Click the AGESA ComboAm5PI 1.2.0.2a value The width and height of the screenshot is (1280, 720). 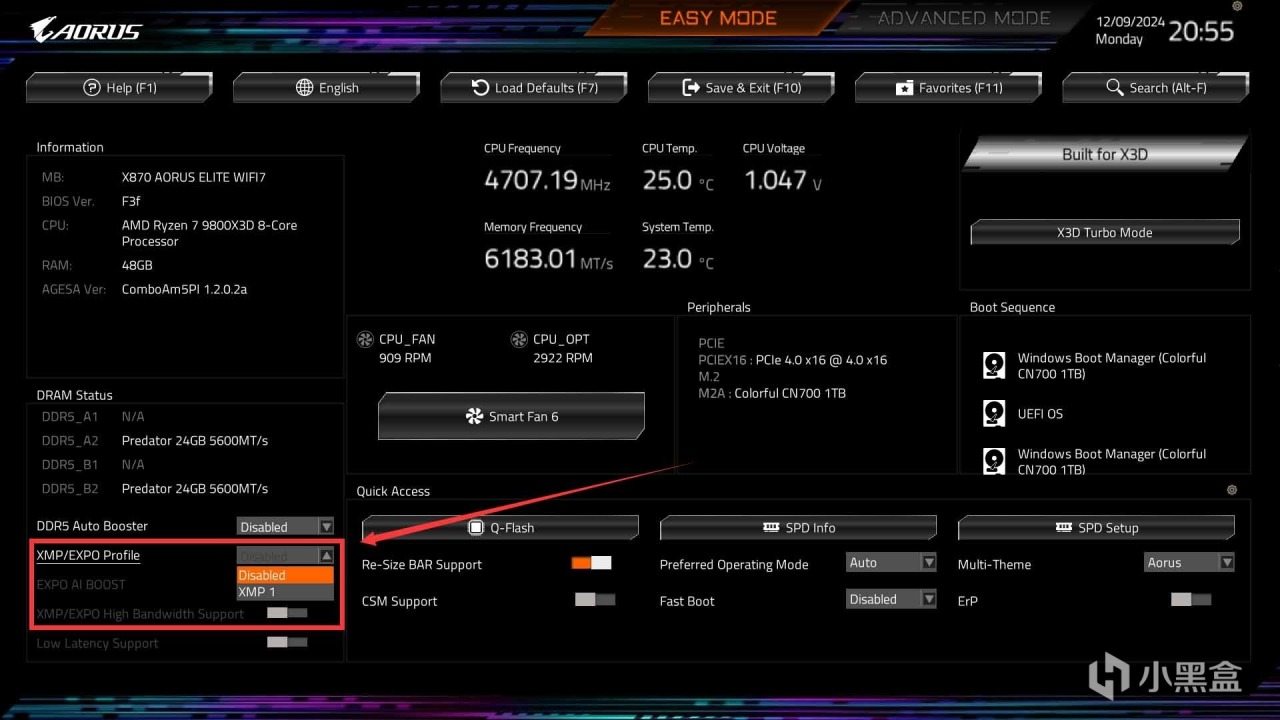(184, 289)
